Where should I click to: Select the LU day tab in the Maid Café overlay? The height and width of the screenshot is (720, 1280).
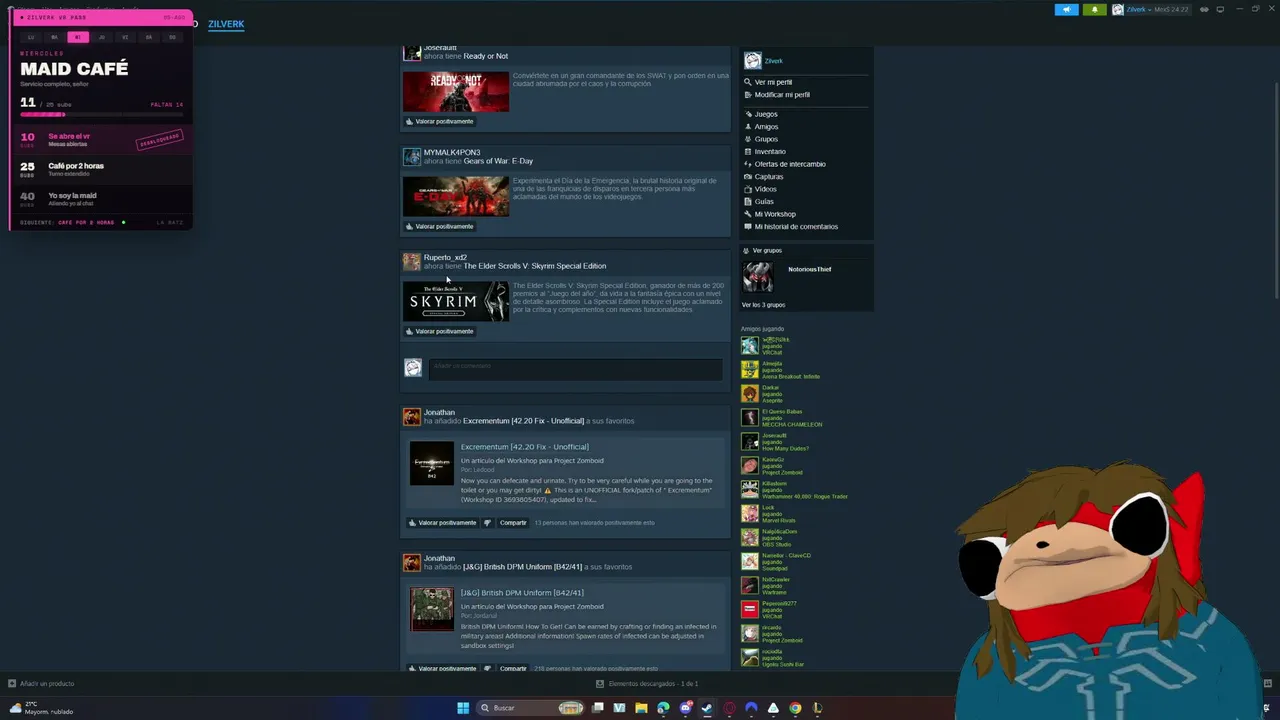pos(31,37)
